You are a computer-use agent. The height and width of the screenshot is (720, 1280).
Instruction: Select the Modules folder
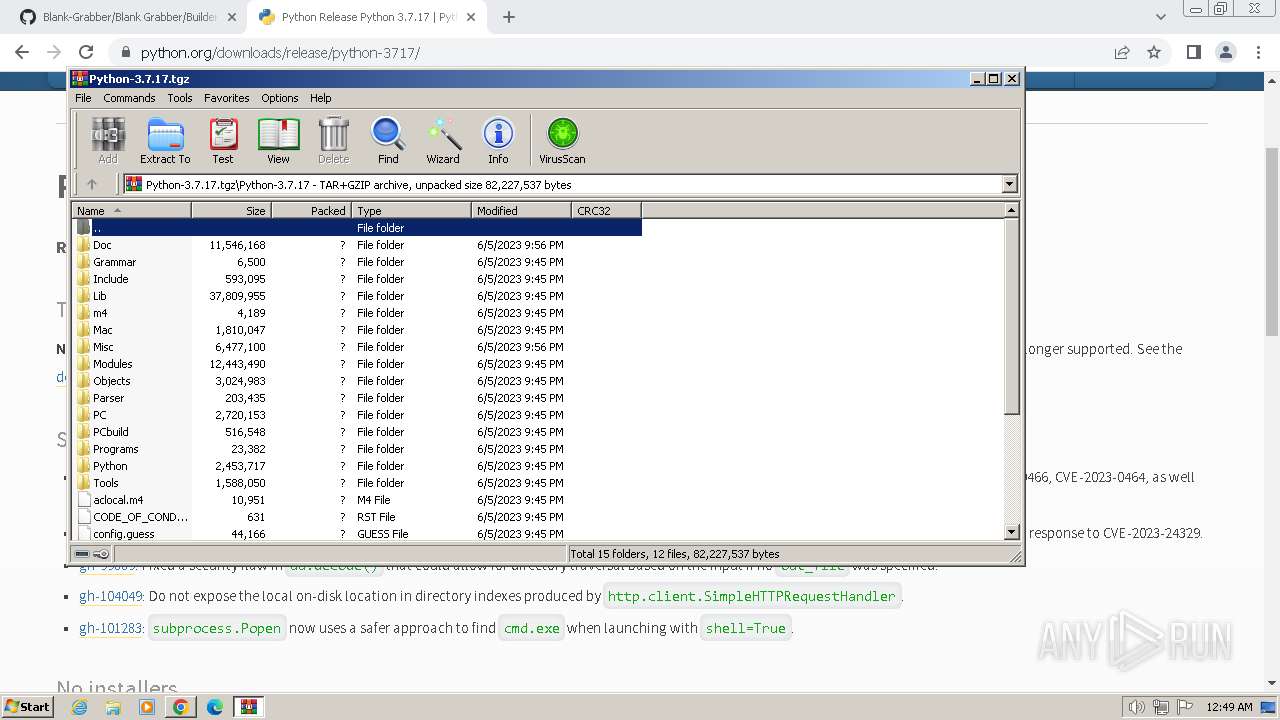357,364
